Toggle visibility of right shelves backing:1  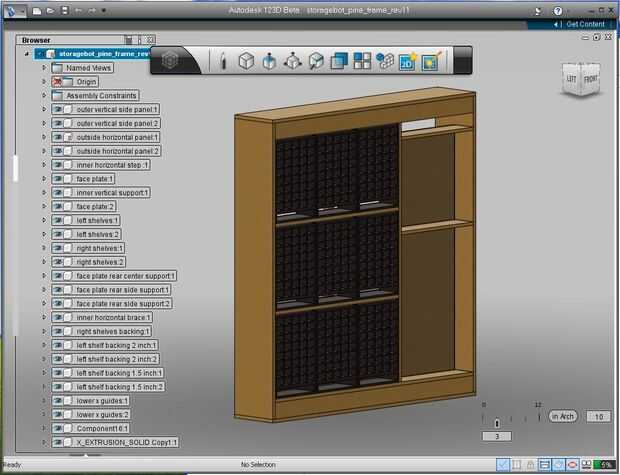coord(58,331)
